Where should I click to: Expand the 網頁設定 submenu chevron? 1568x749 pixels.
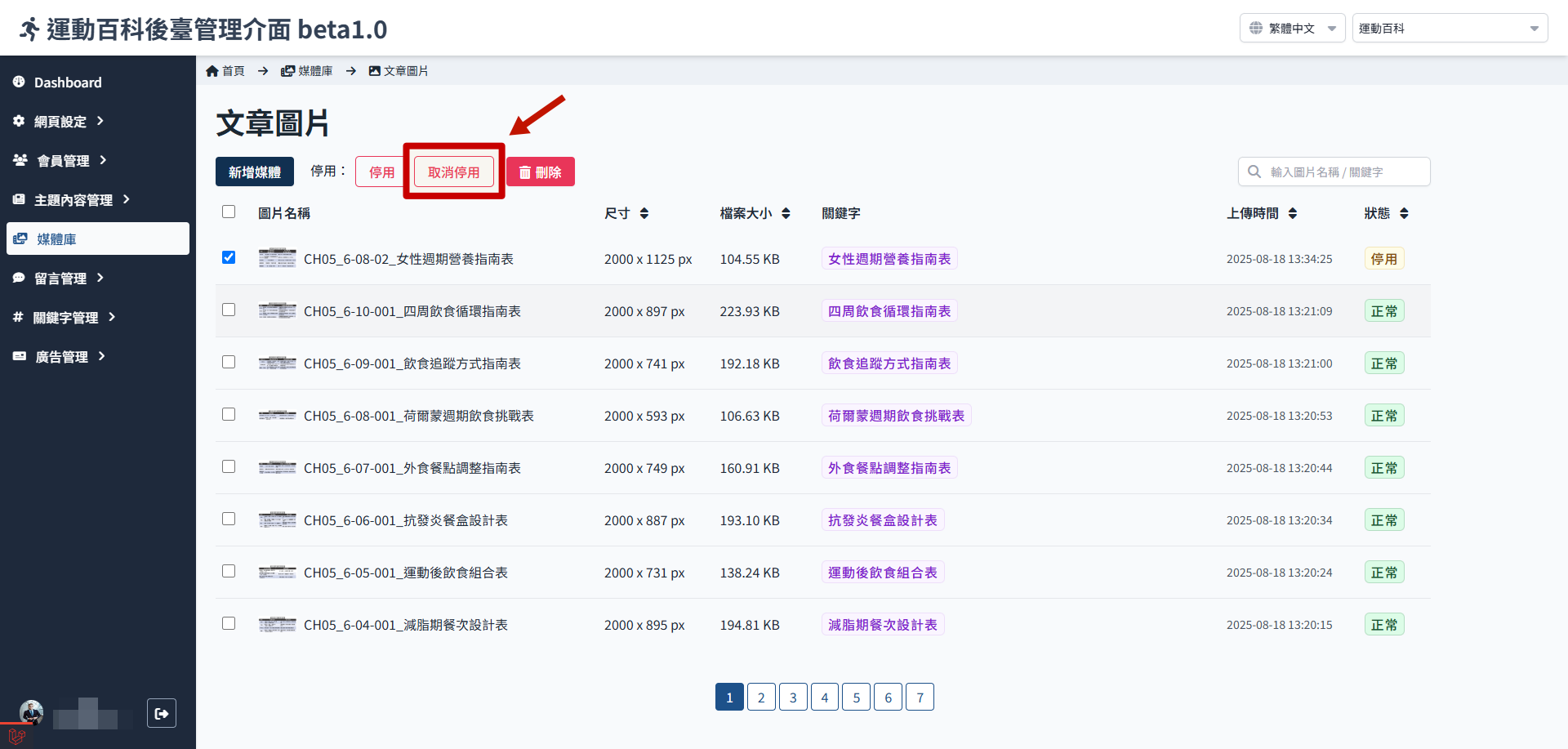[x=100, y=121]
